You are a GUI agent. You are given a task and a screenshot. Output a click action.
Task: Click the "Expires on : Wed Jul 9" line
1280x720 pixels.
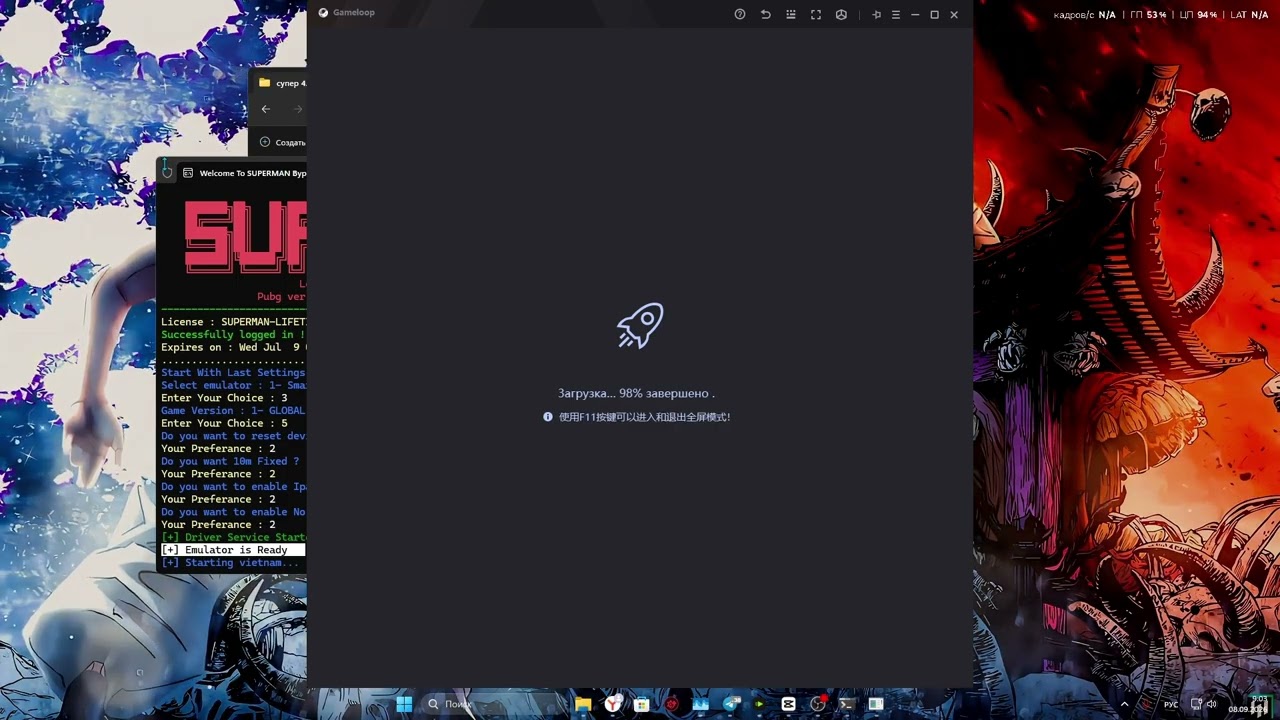pos(234,348)
